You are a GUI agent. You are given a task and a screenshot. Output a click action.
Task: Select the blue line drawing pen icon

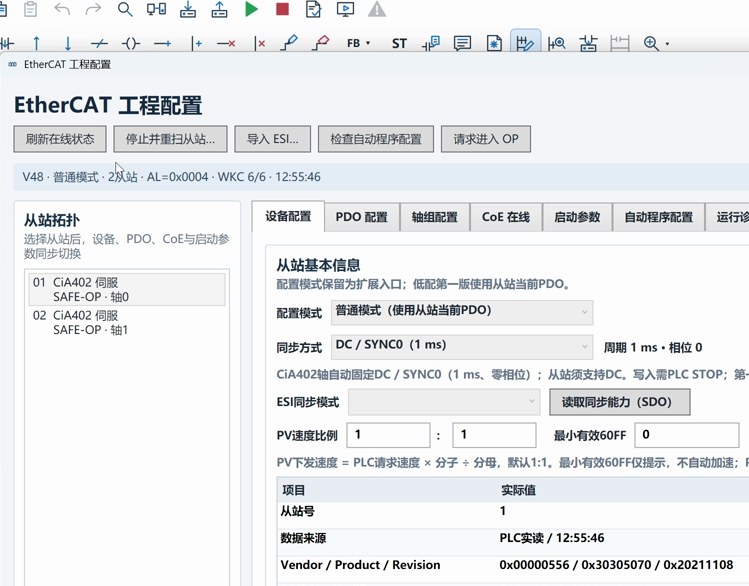point(289,43)
